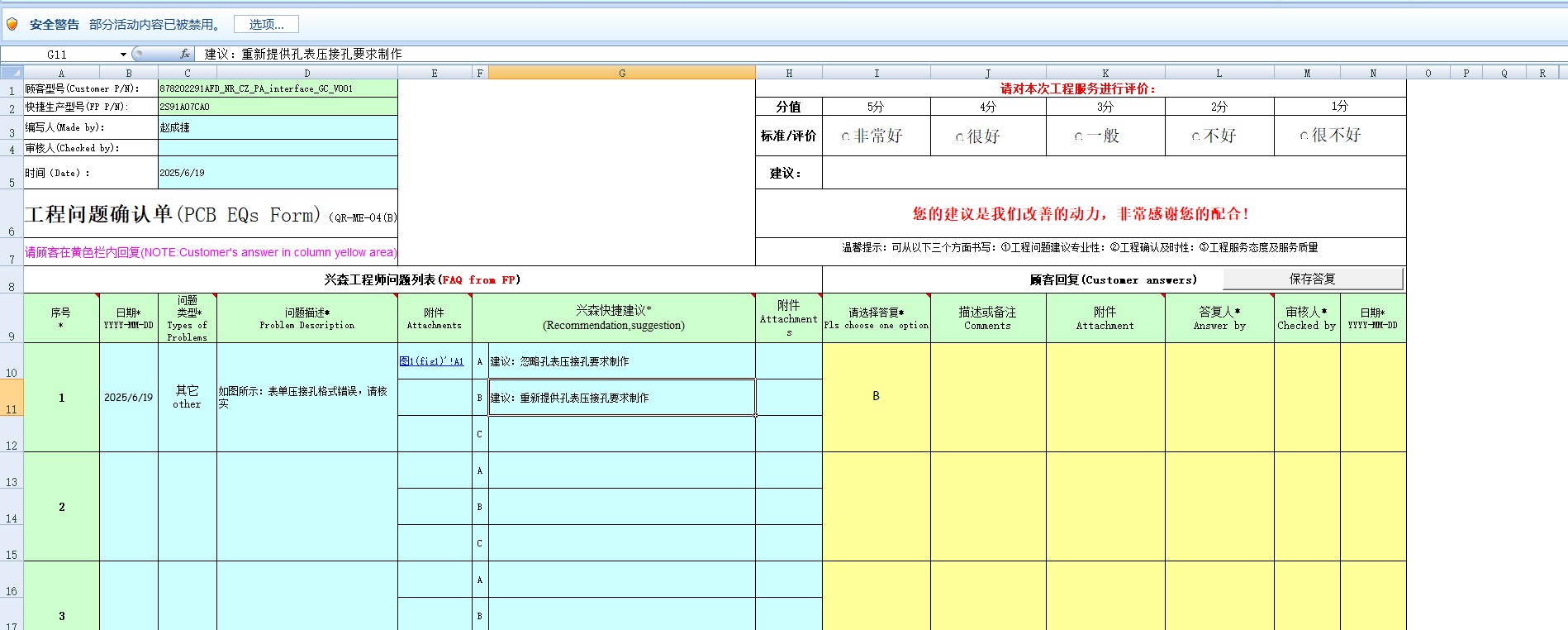The width and height of the screenshot is (1568, 630).
Task: Click problem description cell 如图所示: 表单压接孔格式错误
Action: pyautogui.click(x=307, y=398)
